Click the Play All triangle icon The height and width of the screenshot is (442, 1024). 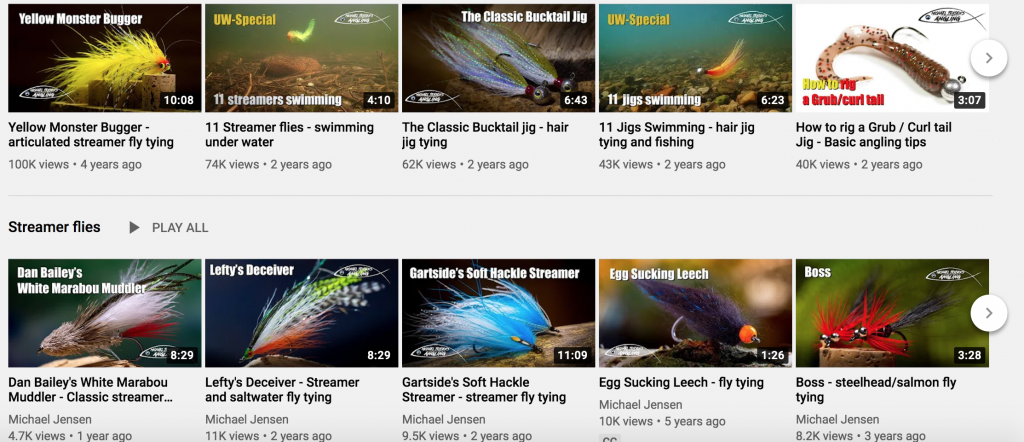tap(134, 228)
